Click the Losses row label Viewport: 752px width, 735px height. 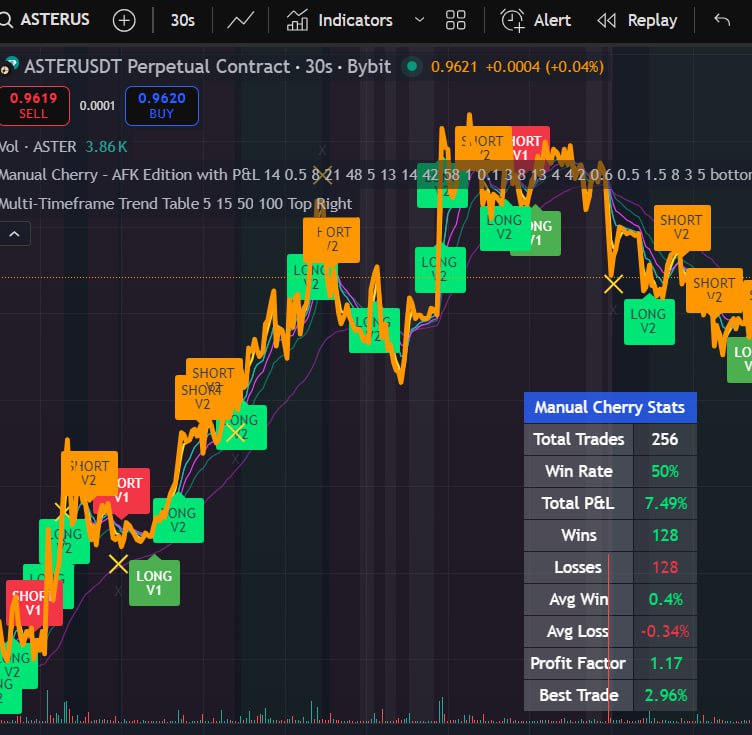(578, 567)
